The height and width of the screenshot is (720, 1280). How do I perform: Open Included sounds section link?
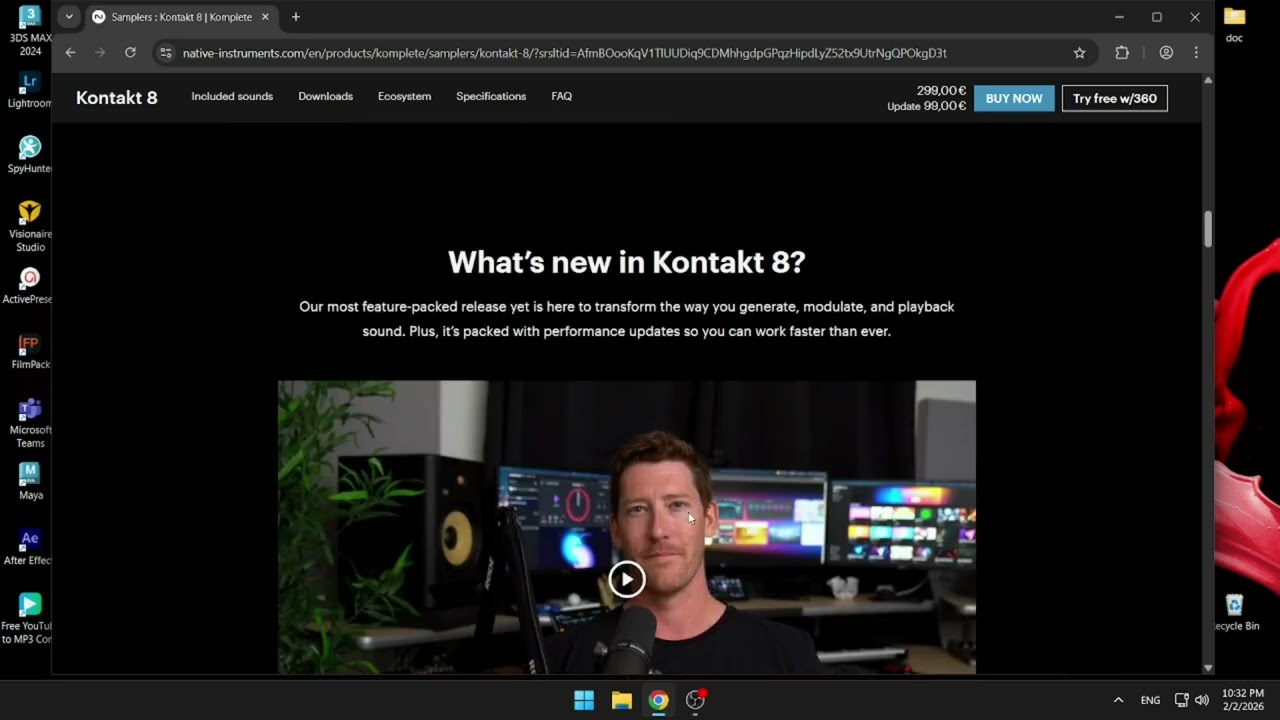[x=232, y=96]
